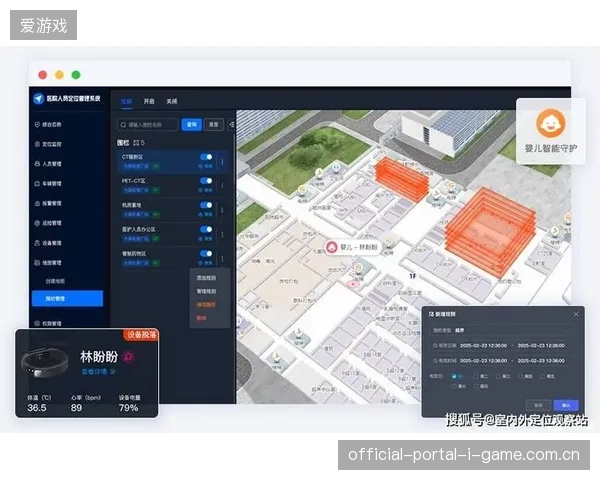Image resolution: width=600 pixels, height=480 pixels.
Task: Select 创建地图 submenu item
Action: point(55,281)
